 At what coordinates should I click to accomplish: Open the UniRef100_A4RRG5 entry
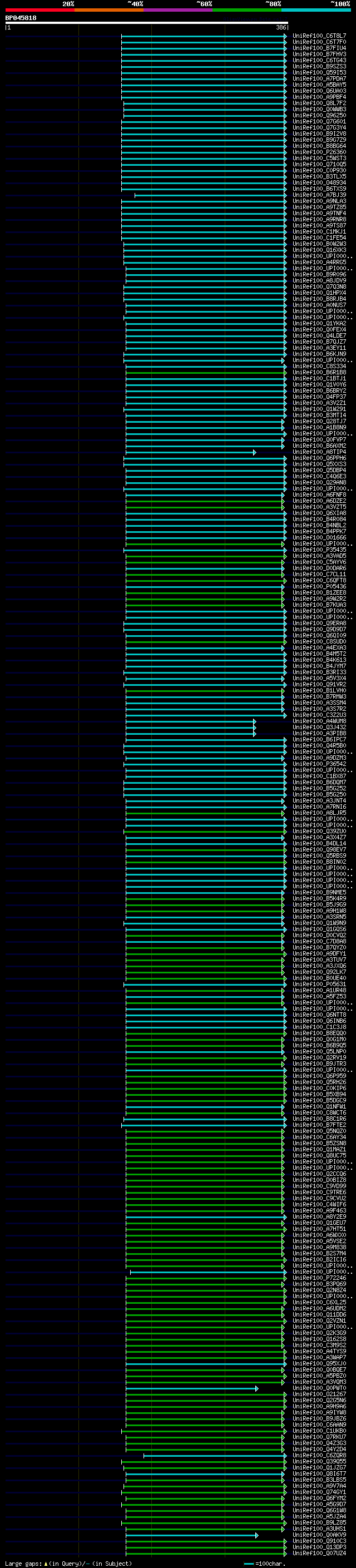point(319,263)
